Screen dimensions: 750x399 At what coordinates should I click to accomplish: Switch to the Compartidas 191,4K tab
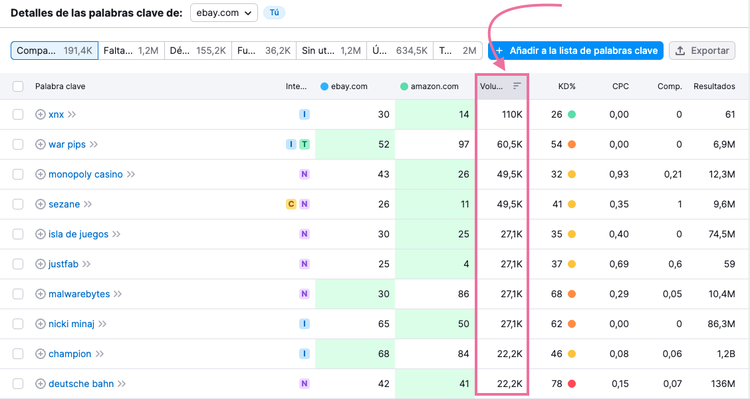point(55,50)
